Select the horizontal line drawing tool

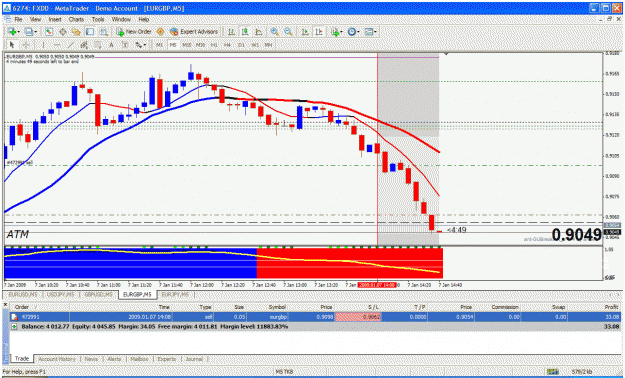pos(57,45)
